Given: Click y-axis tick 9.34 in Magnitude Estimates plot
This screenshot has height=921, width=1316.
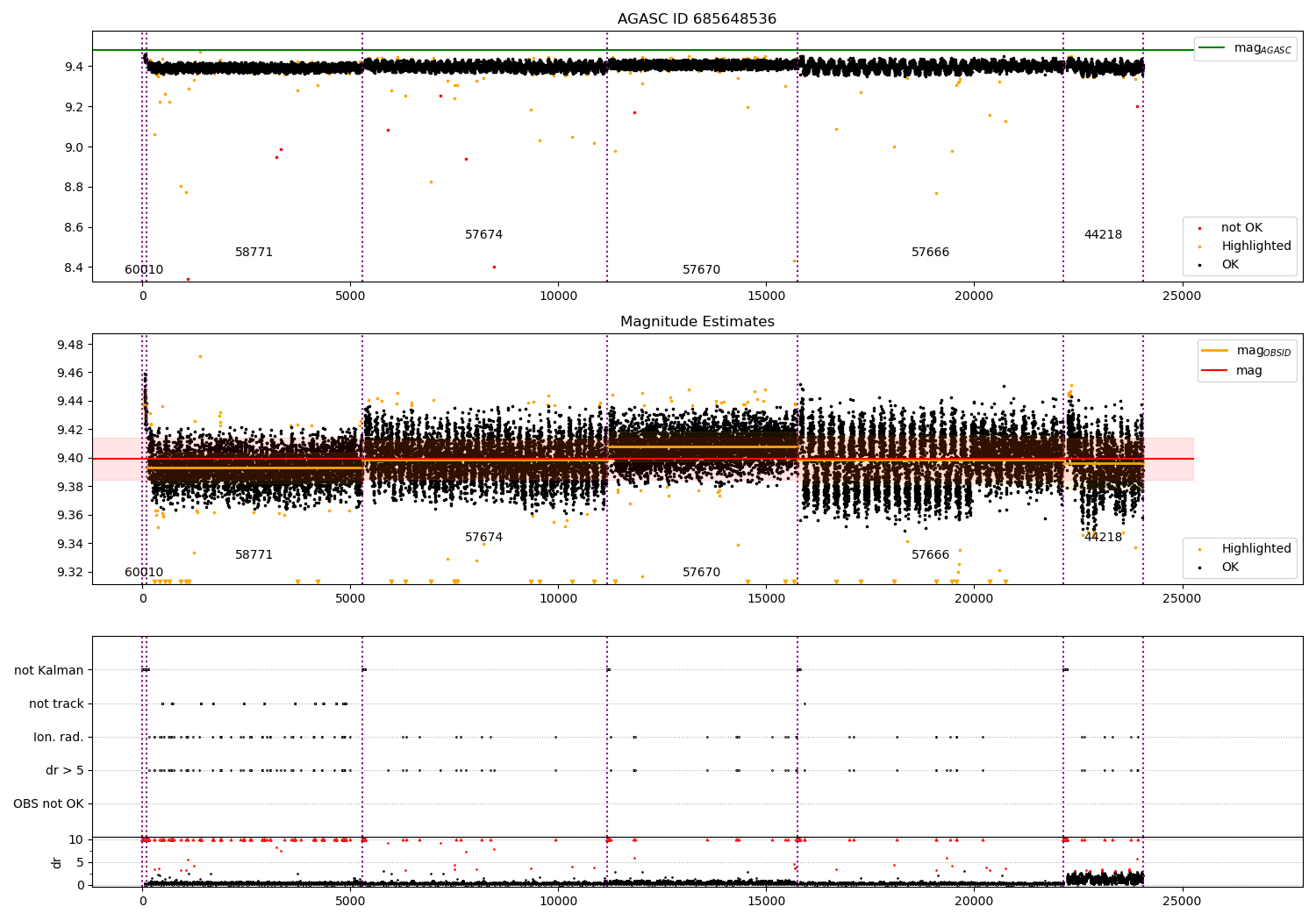Looking at the screenshot, I should click(70, 544).
